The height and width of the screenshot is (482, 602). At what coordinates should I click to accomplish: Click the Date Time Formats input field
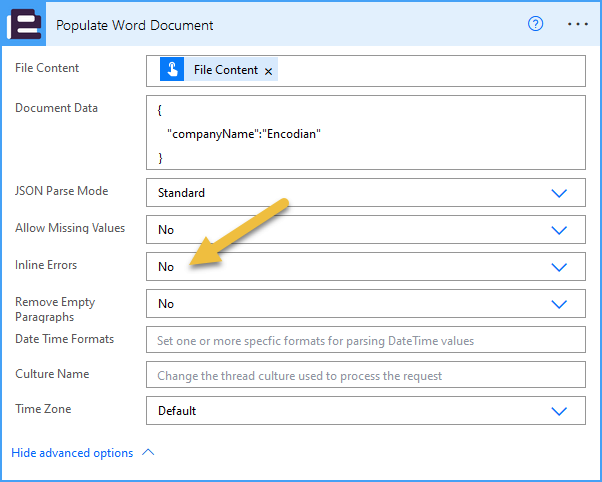(366, 340)
